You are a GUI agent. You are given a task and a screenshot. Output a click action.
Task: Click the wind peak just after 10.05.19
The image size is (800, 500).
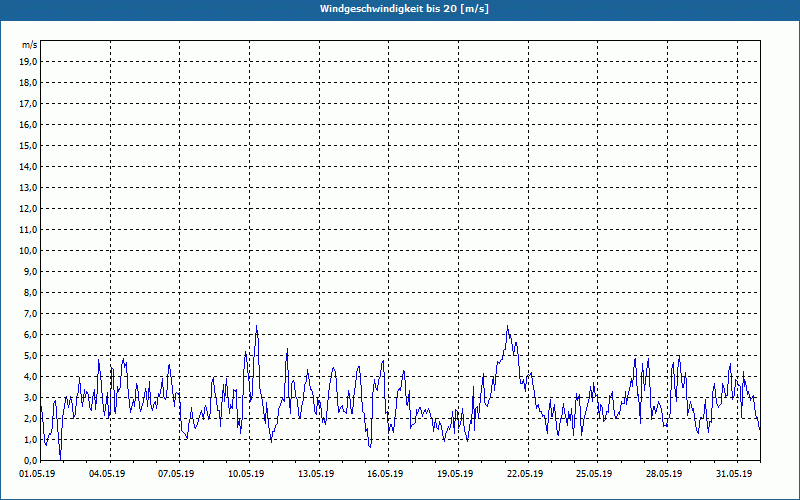[256, 327]
